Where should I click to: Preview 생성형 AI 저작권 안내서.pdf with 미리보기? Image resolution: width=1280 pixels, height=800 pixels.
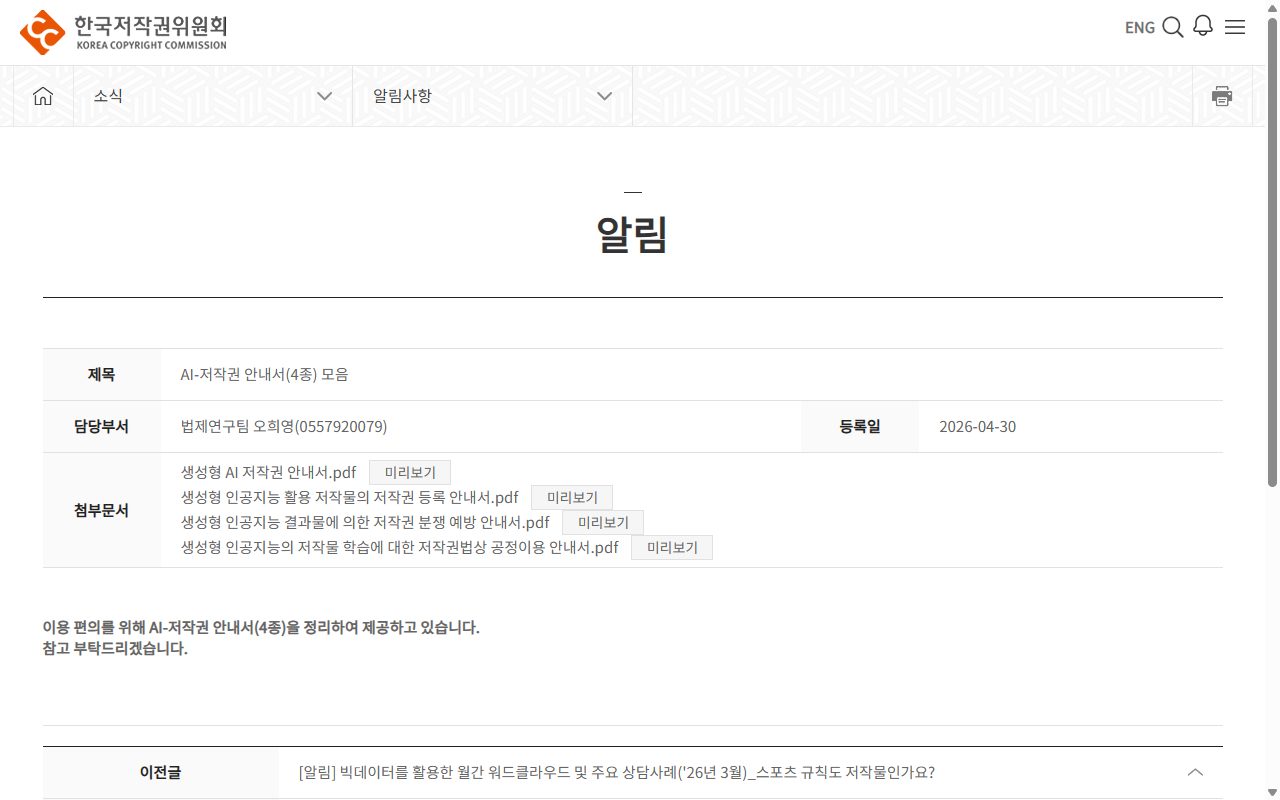pyautogui.click(x=410, y=472)
